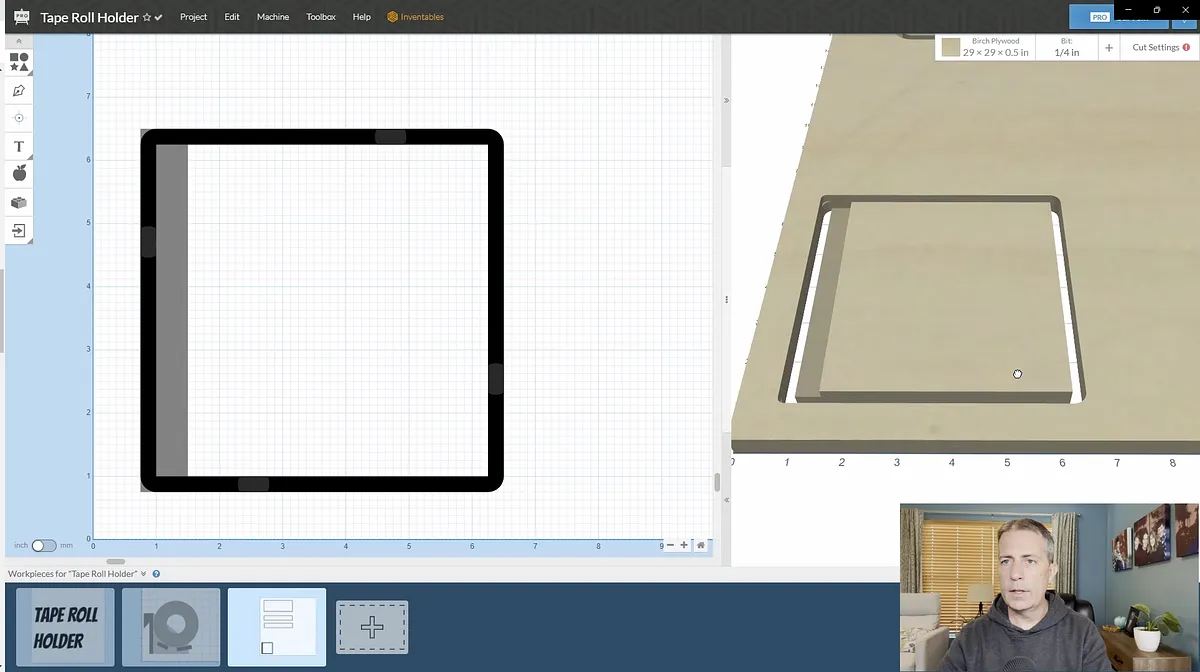Select the TAPE ROLL HOLDER workpiece thumbnail
The height and width of the screenshot is (672, 1200).
[66, 627]
